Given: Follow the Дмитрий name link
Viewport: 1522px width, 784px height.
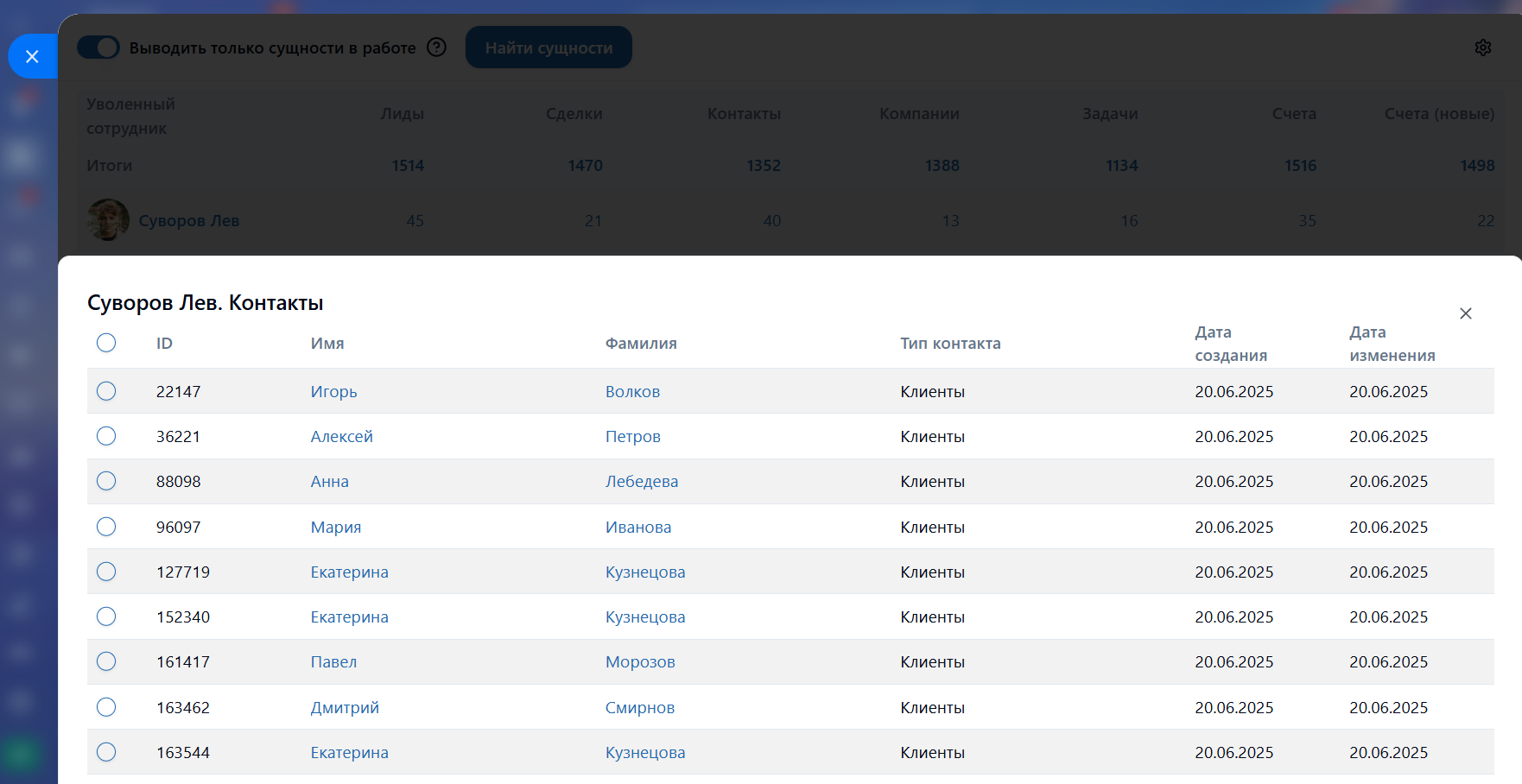Looking at the screenshot, I should (x=345, y=707).
